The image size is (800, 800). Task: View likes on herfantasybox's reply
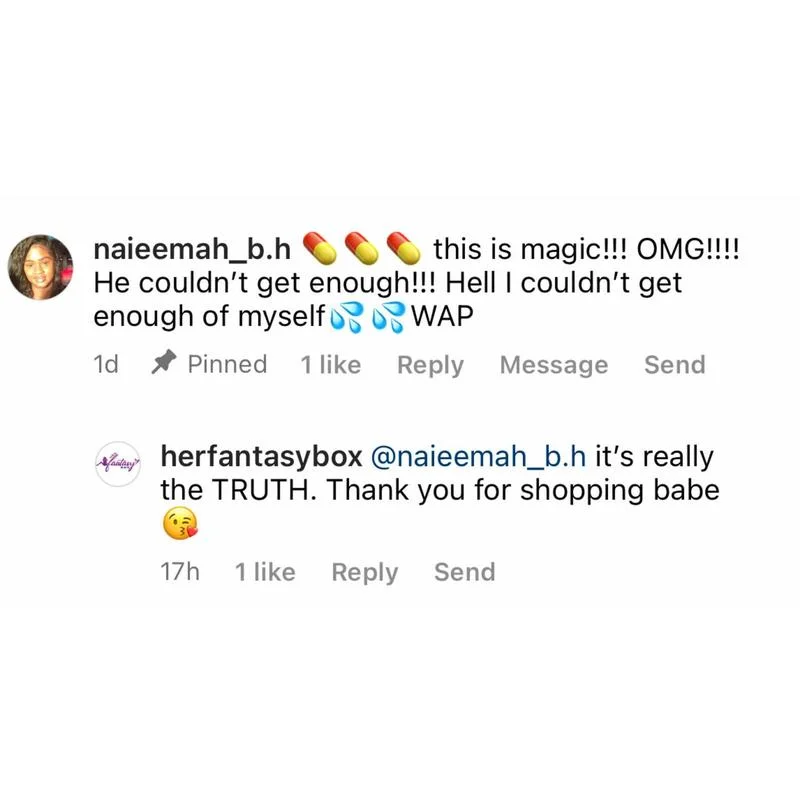(265, 572)
